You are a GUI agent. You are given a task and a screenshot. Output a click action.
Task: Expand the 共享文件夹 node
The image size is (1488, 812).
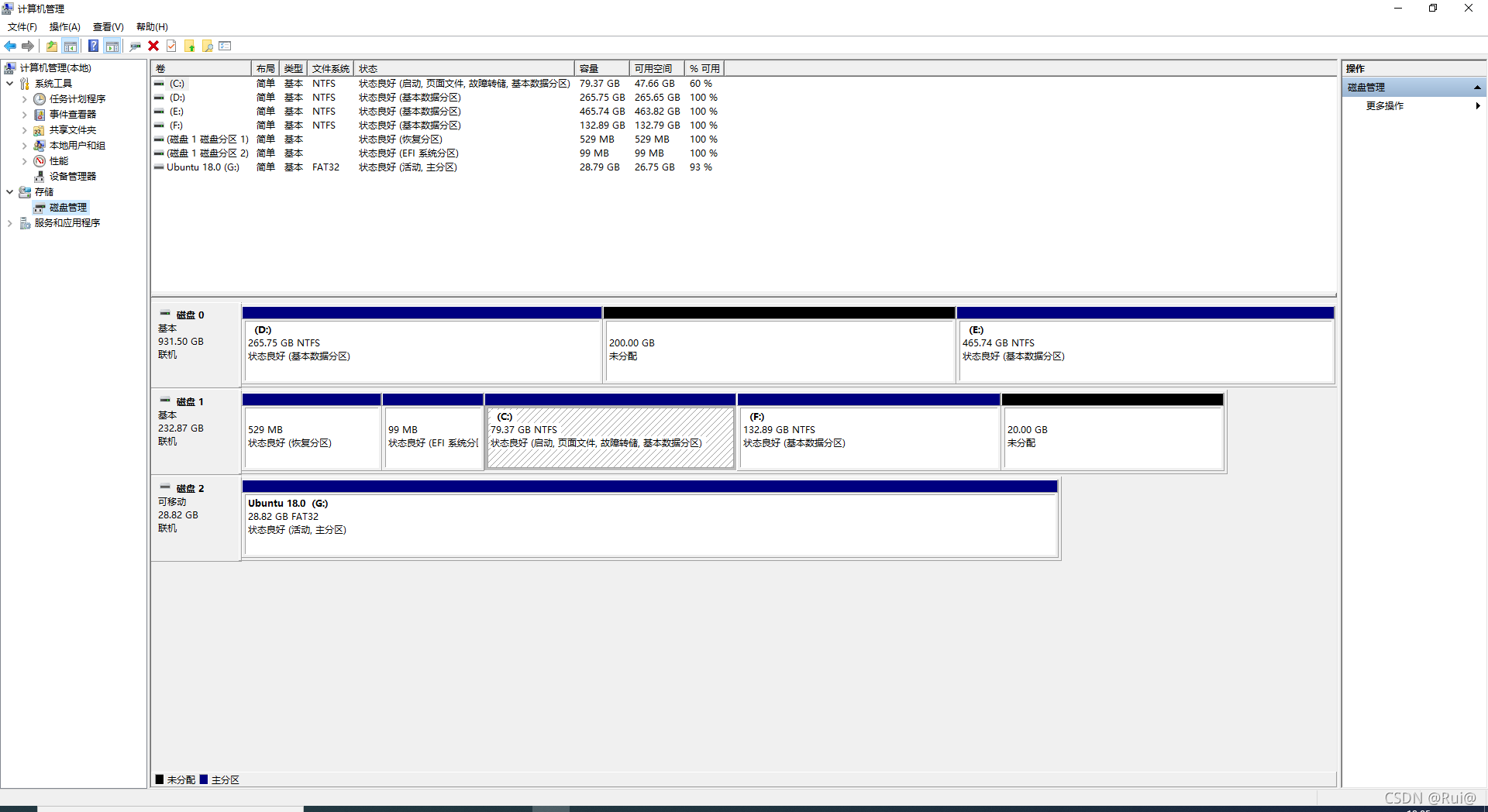pyautogui.click(x=24, y=130)
